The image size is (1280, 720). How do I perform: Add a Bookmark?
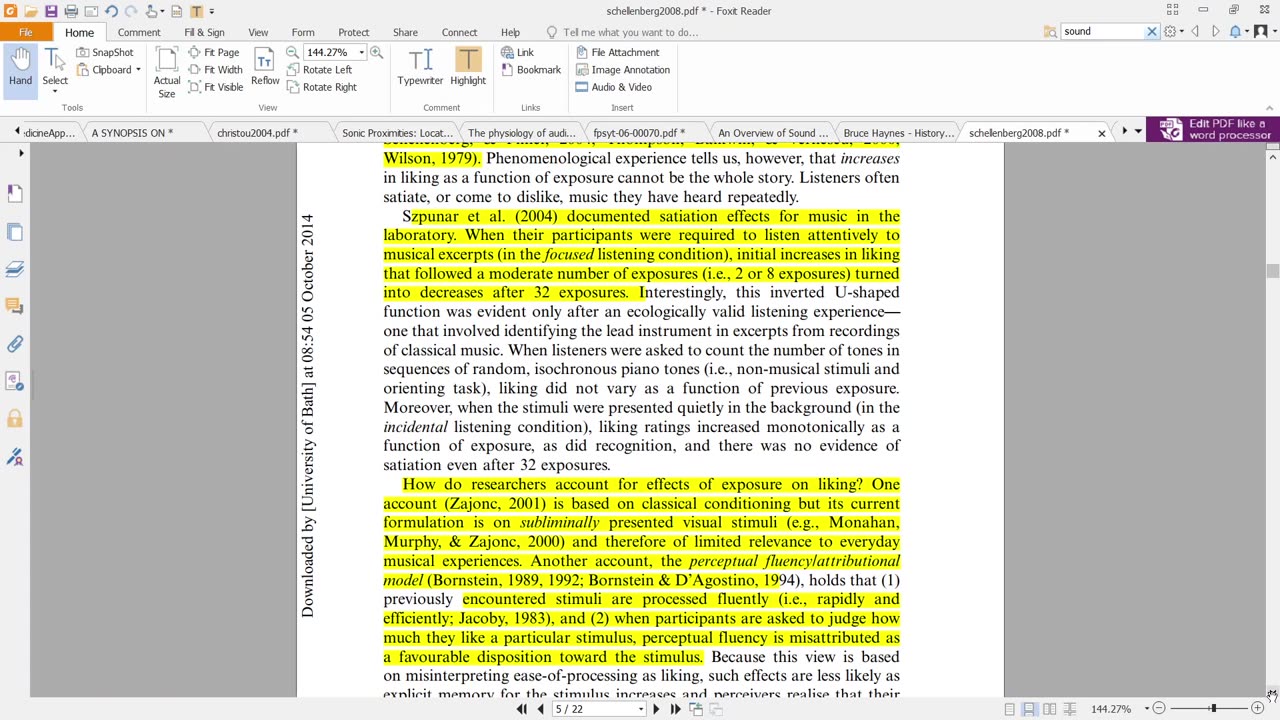coord(531,70)
